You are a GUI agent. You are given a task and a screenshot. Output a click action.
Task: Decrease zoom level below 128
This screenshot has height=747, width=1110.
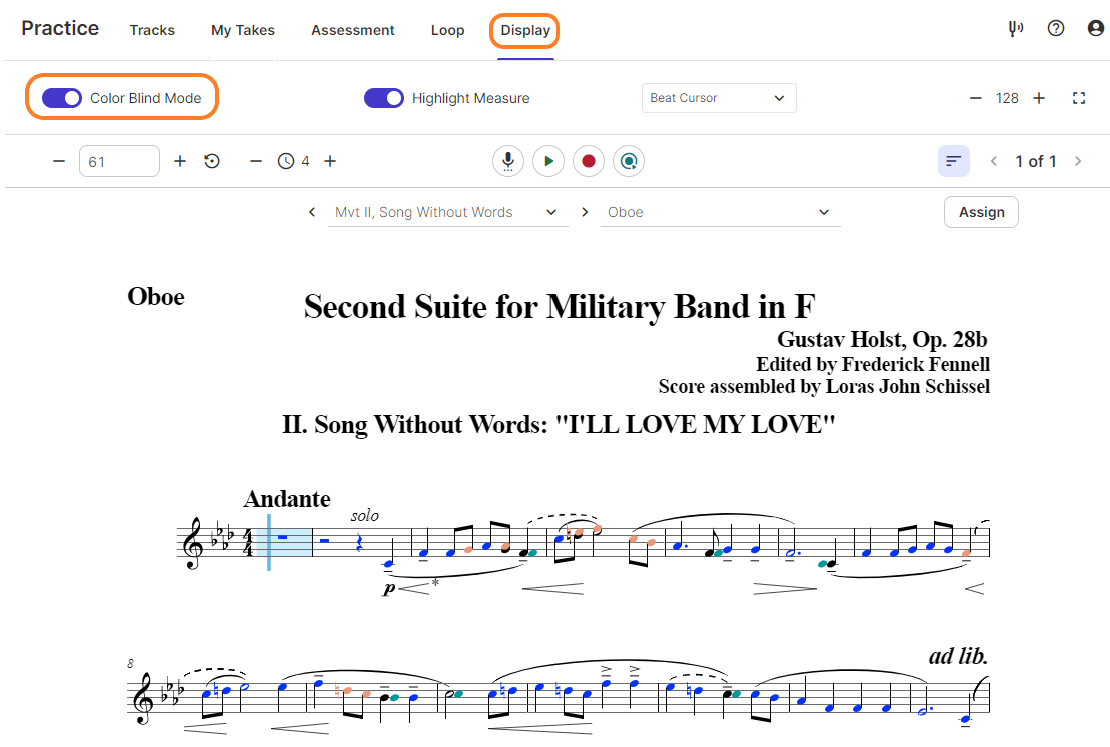point(975,98)
